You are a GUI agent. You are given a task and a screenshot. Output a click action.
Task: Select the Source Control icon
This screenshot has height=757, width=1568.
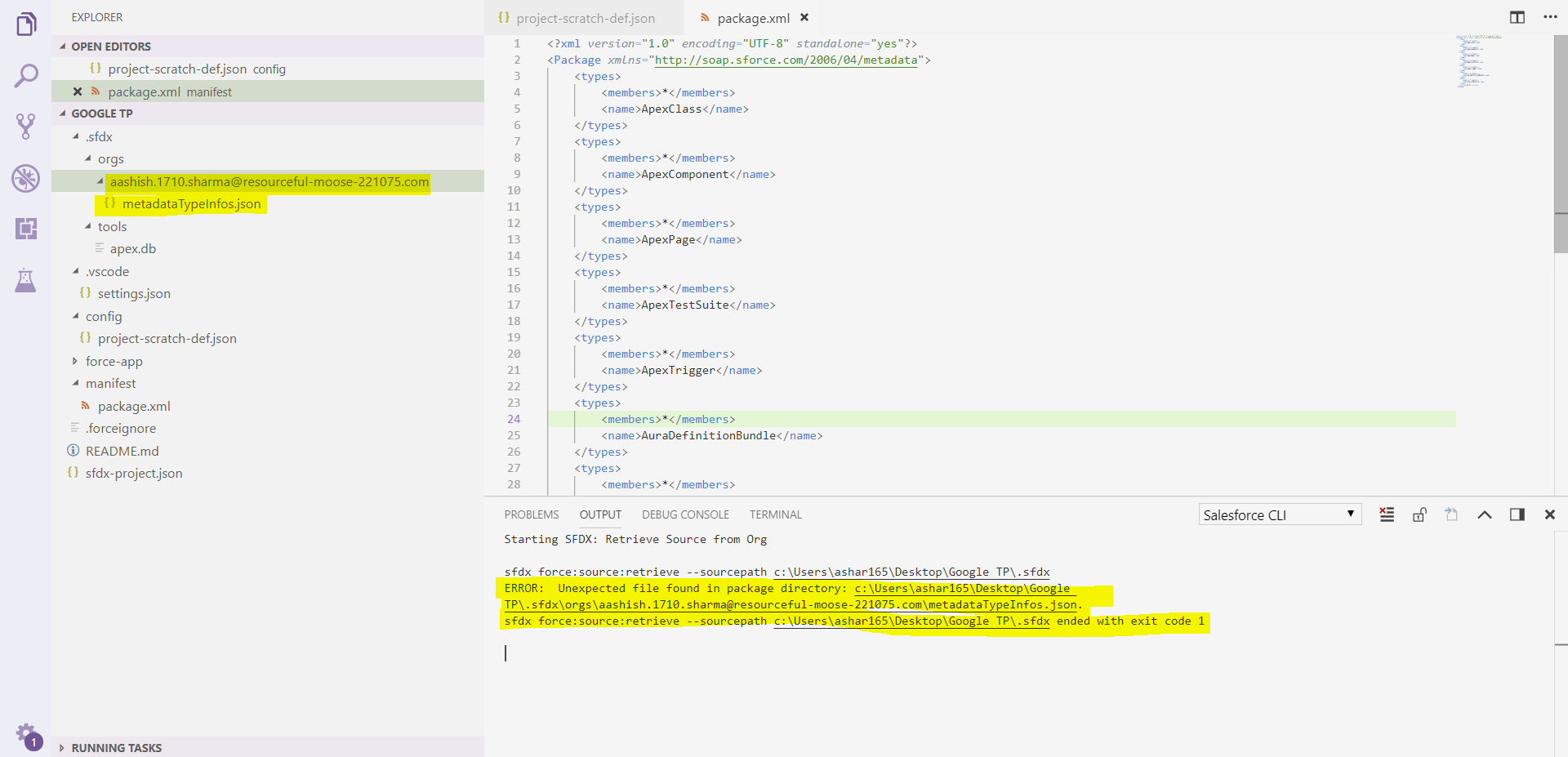pos(26,126)
